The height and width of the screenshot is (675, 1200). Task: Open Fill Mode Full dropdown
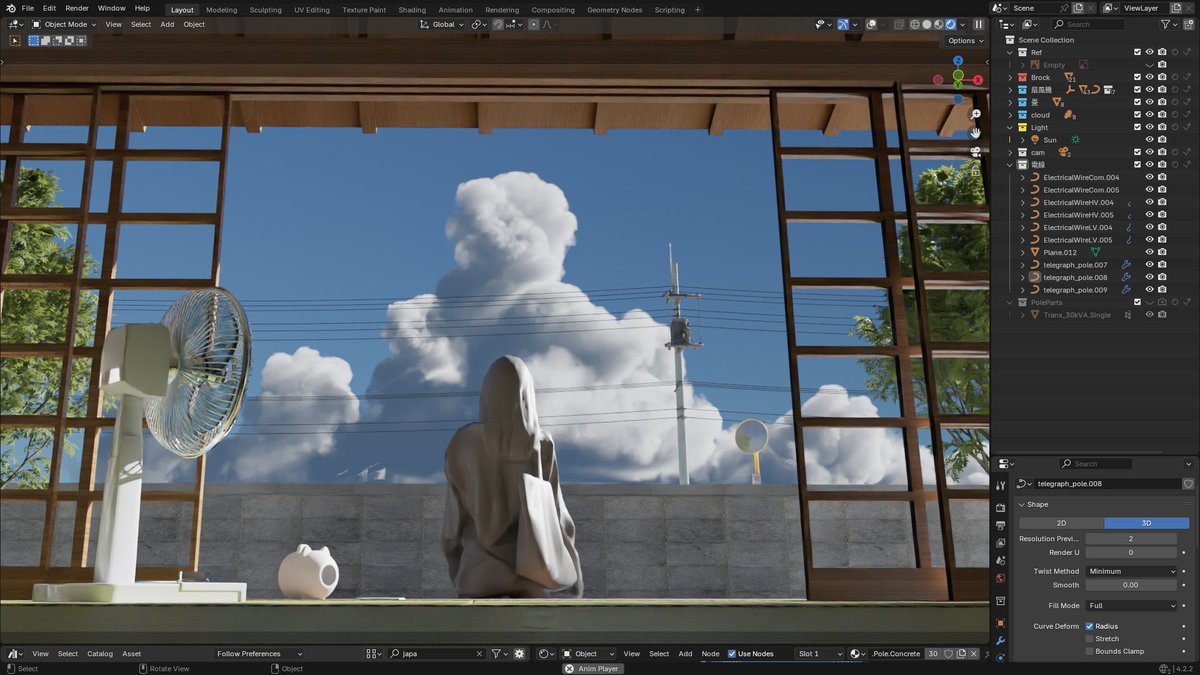click(1132, 605)
